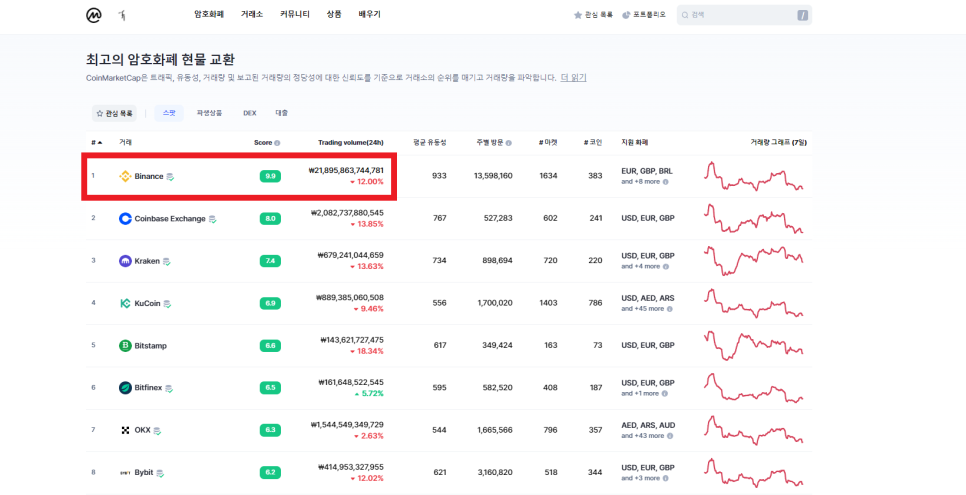Open the 상품 navigation menu
966x495 pixels.
click(x=334, y=14)
